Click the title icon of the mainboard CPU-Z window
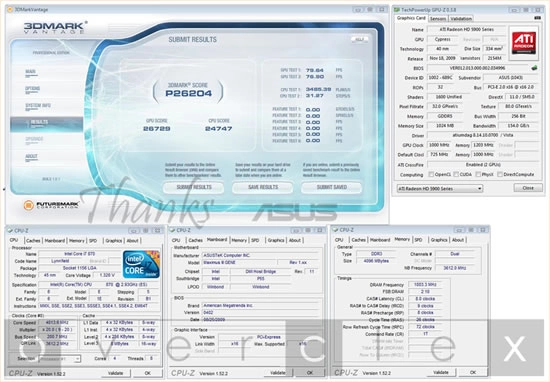The width and height of the screenshot is (550, 382). pos(172,230)
